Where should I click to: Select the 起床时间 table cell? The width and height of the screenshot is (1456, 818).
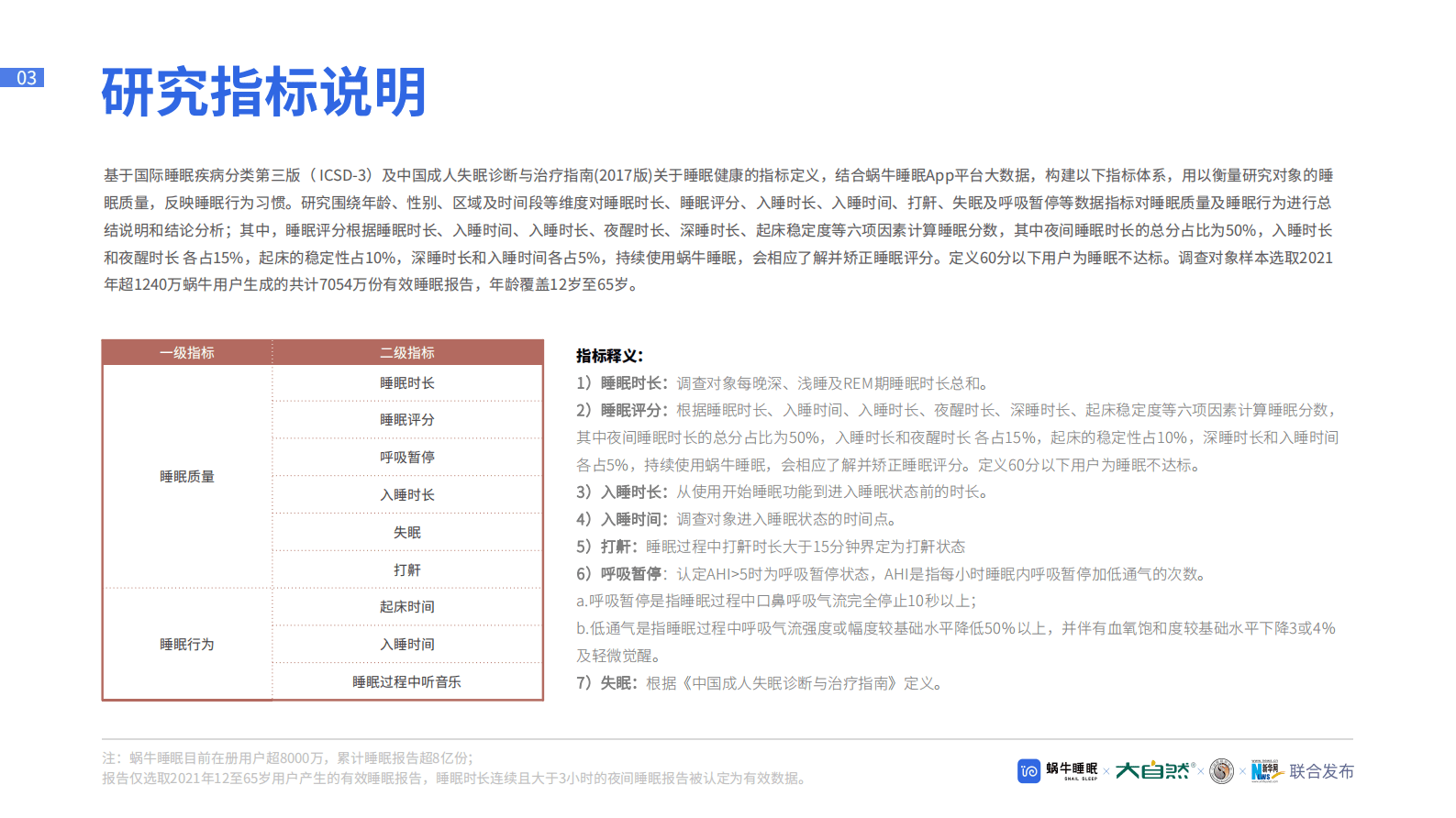point(407,606)
